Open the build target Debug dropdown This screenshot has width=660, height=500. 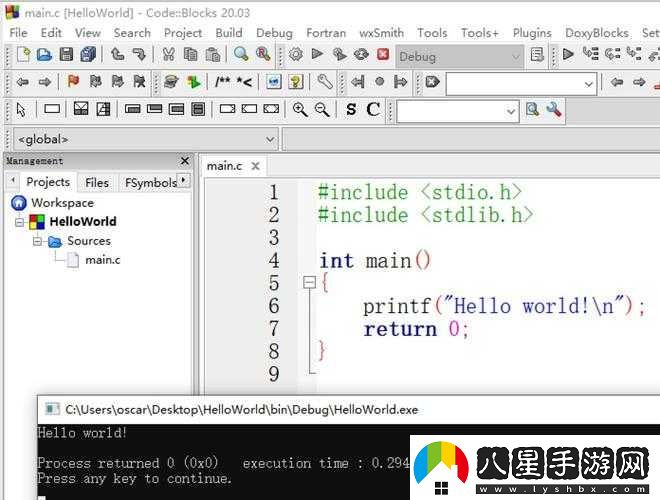(460, 56)
